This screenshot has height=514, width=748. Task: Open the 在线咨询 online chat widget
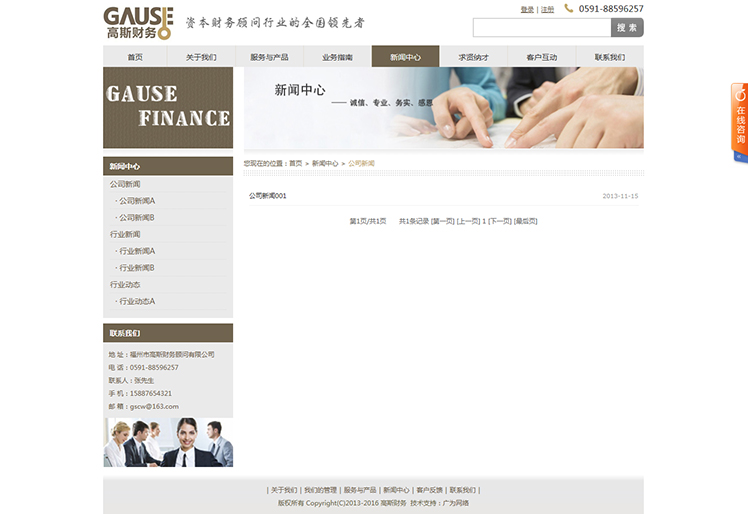(x=740, y=122)
